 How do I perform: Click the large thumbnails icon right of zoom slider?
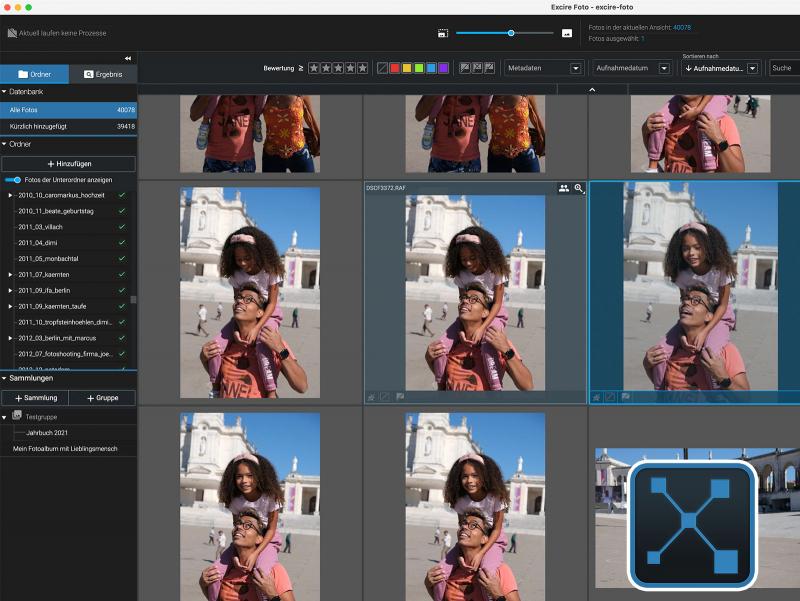pos(567,33)
